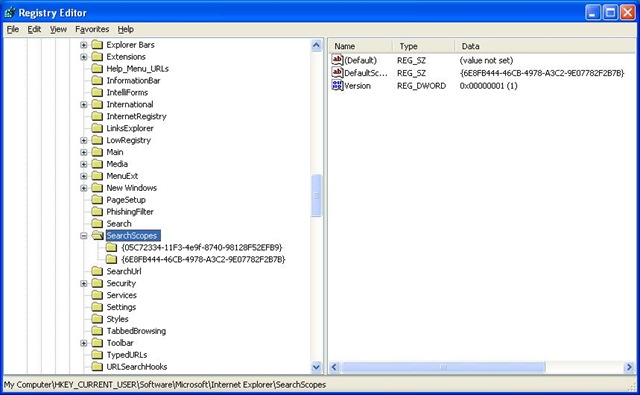Maximize the Registry Editor window
Viewport: 640px width, 395px height.
point(611,13)
